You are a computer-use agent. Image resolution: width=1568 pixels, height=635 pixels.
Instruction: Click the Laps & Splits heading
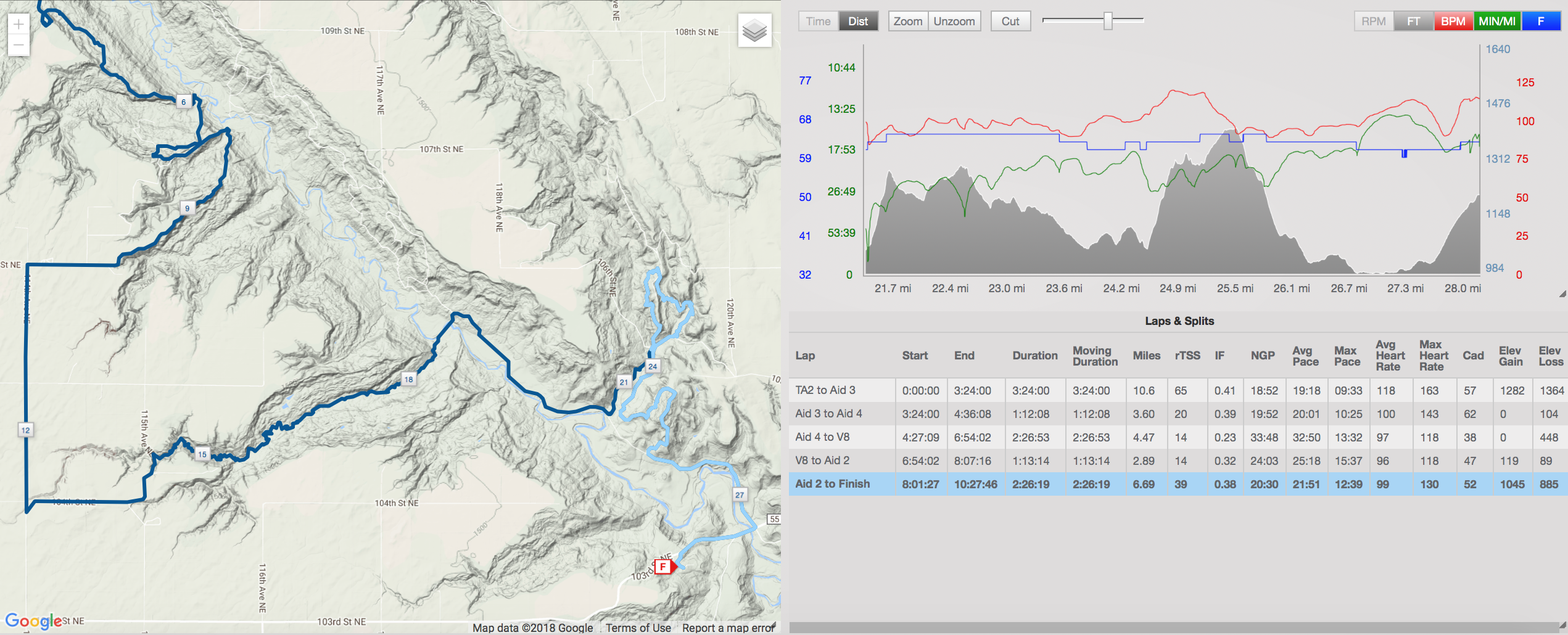pos(1179,321)
